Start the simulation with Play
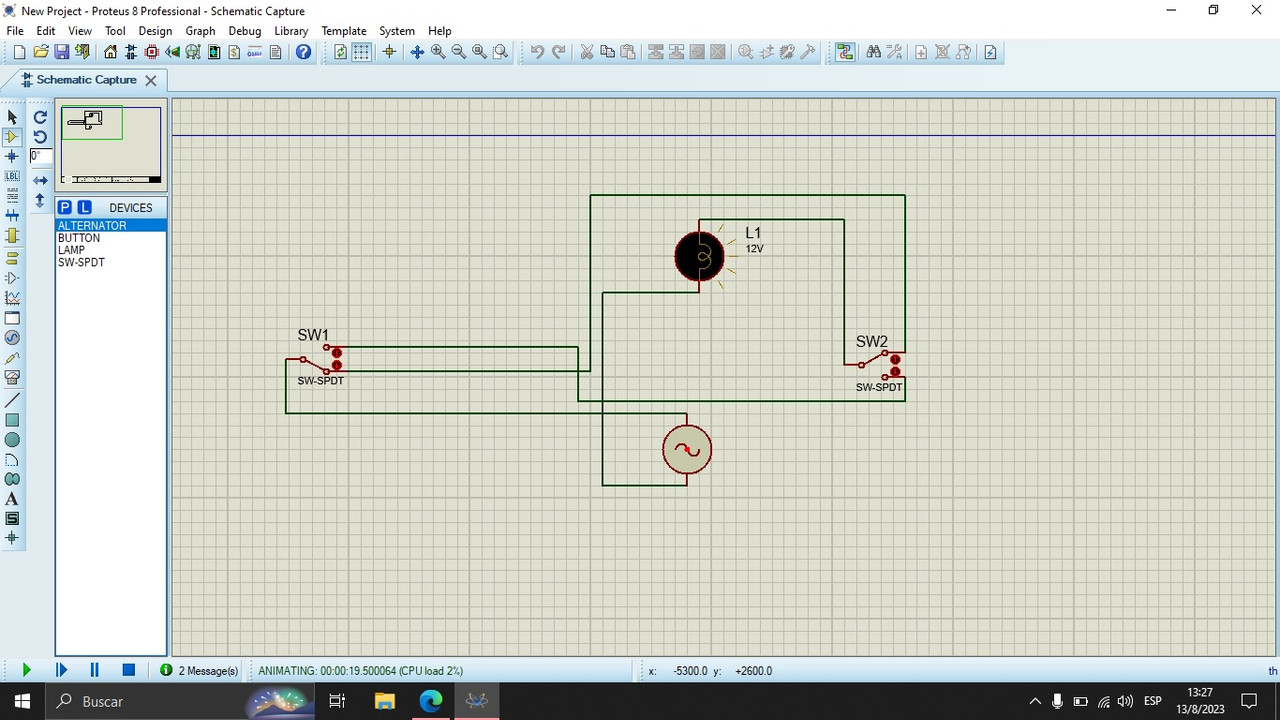This screenshot has width=1280, height=720. [26, 670]
